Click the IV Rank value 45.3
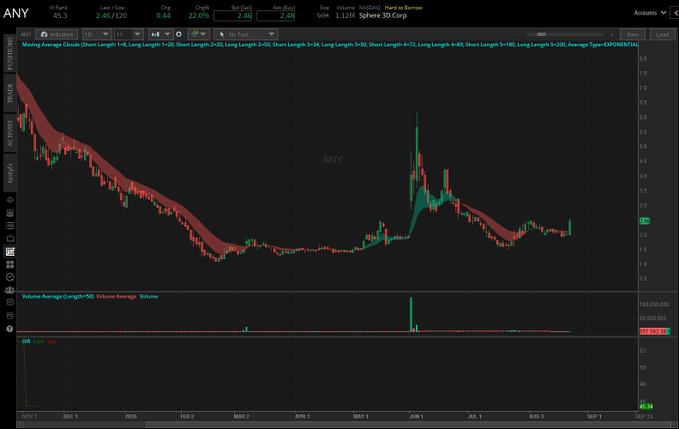Screen dimensions: 679x429 click(60, 16)
